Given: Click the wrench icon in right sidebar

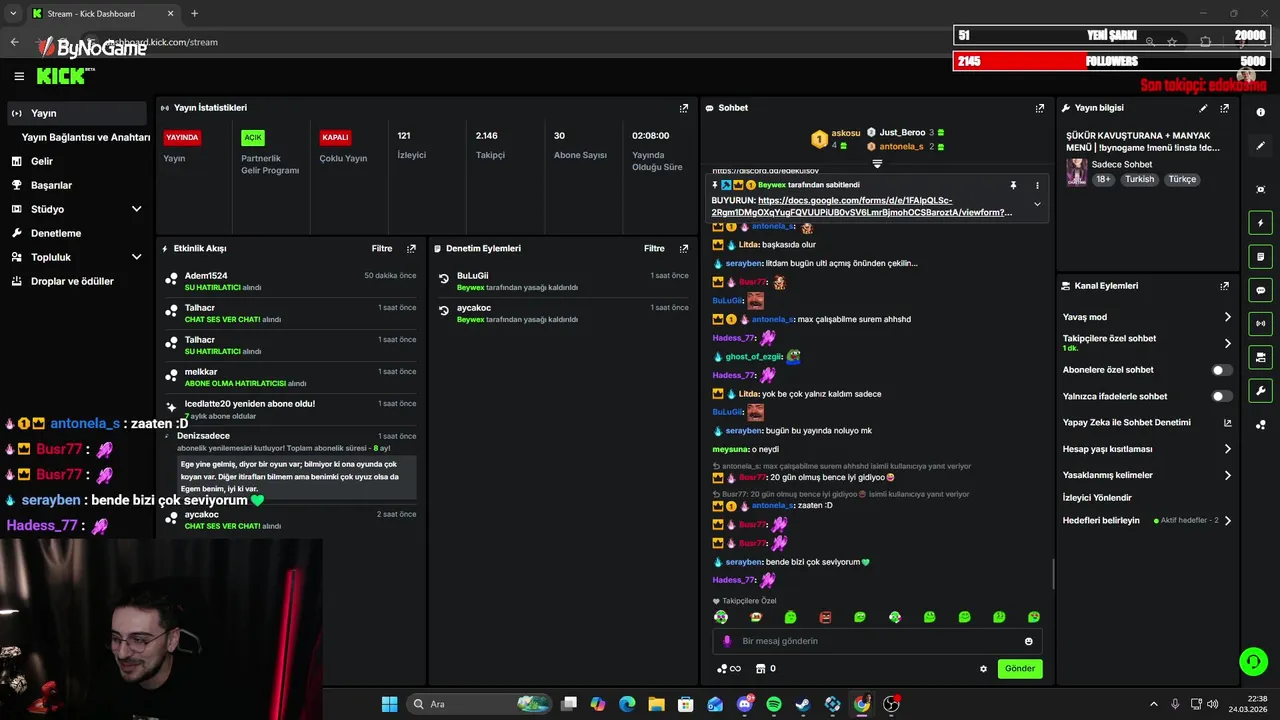Looking at the screenshot, I should coord(1261,391).
